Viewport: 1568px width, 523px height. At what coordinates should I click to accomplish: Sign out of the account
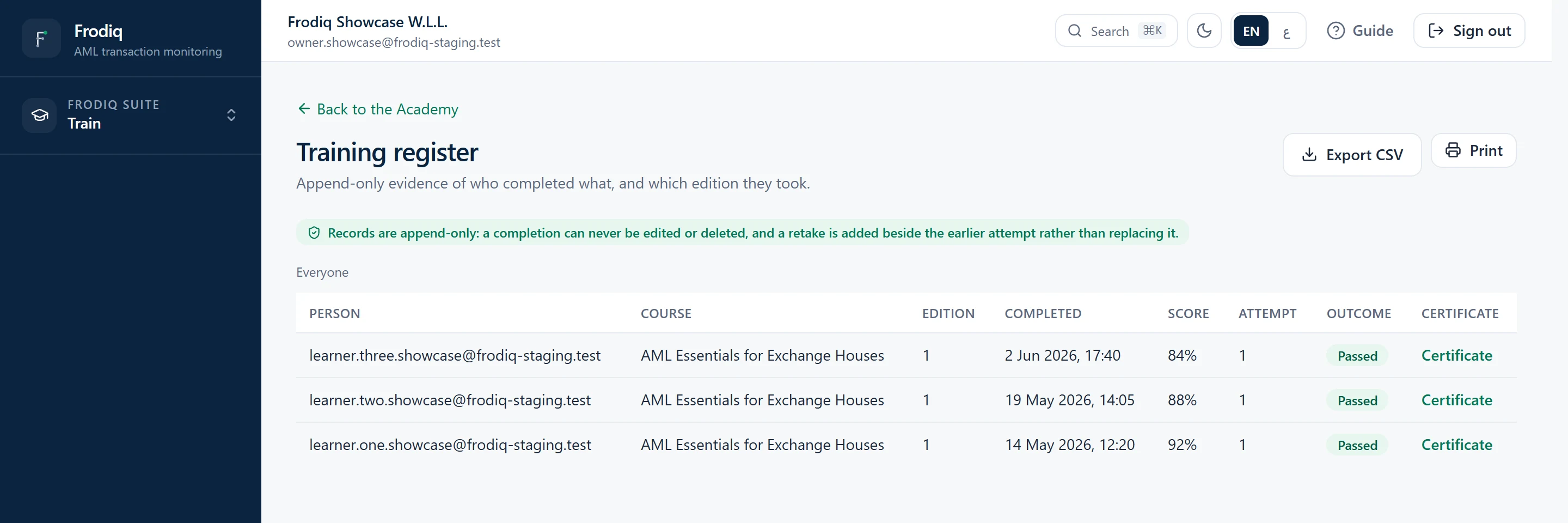[x=1469, y=31]
